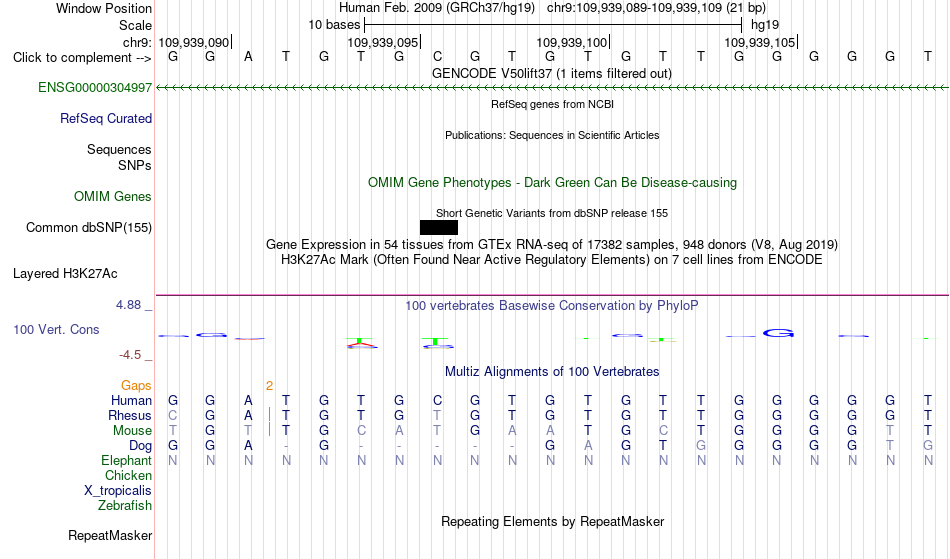The height and width of the screenshot is (559, 950).
Task: Click the OMIM Gene Phenotypes track title
Action: click(x=552, y=183)
